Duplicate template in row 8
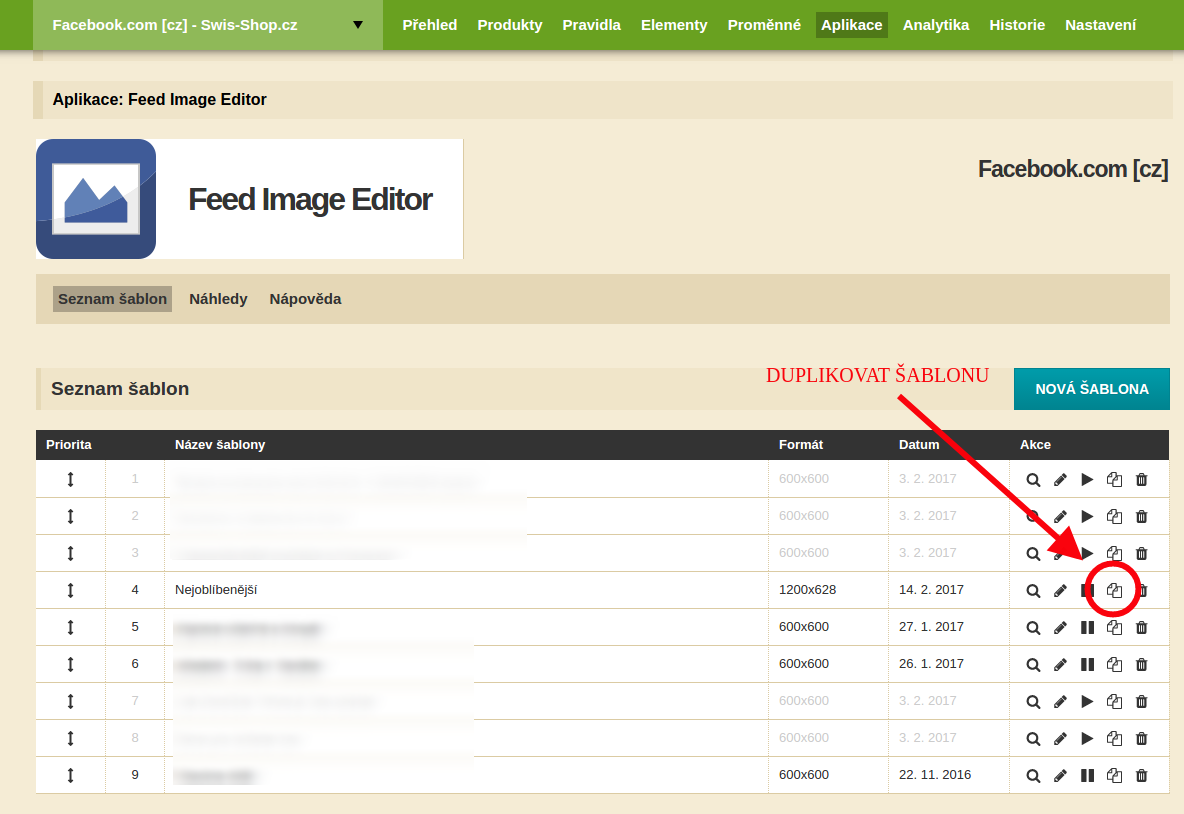Image resolution: width=1184 pixels, height=814 pixels. 1115,738
